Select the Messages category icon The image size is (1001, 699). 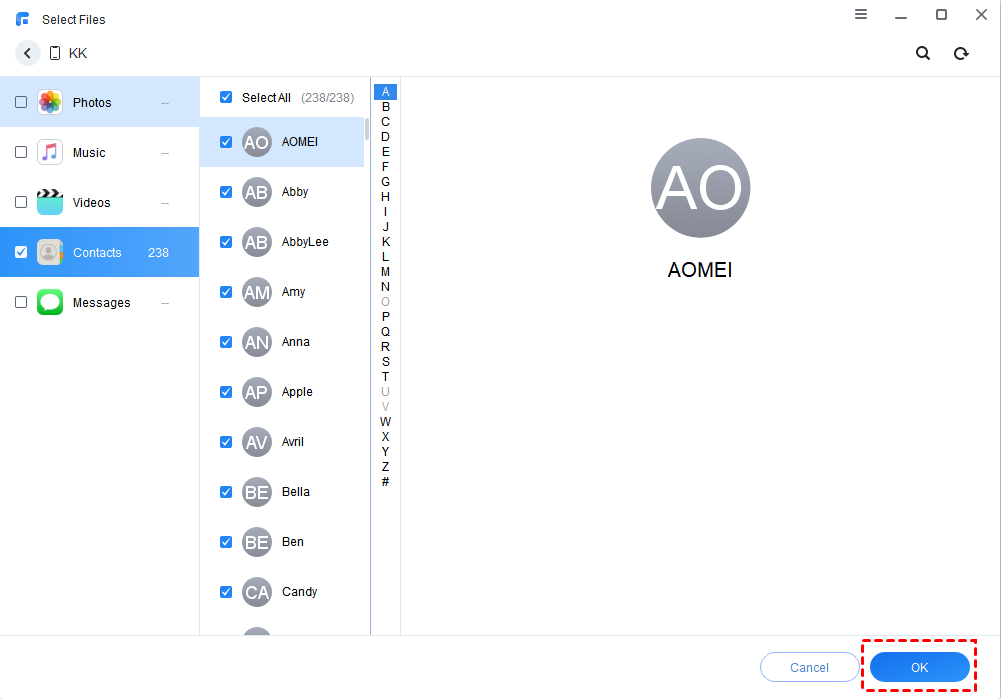(50, 302)
